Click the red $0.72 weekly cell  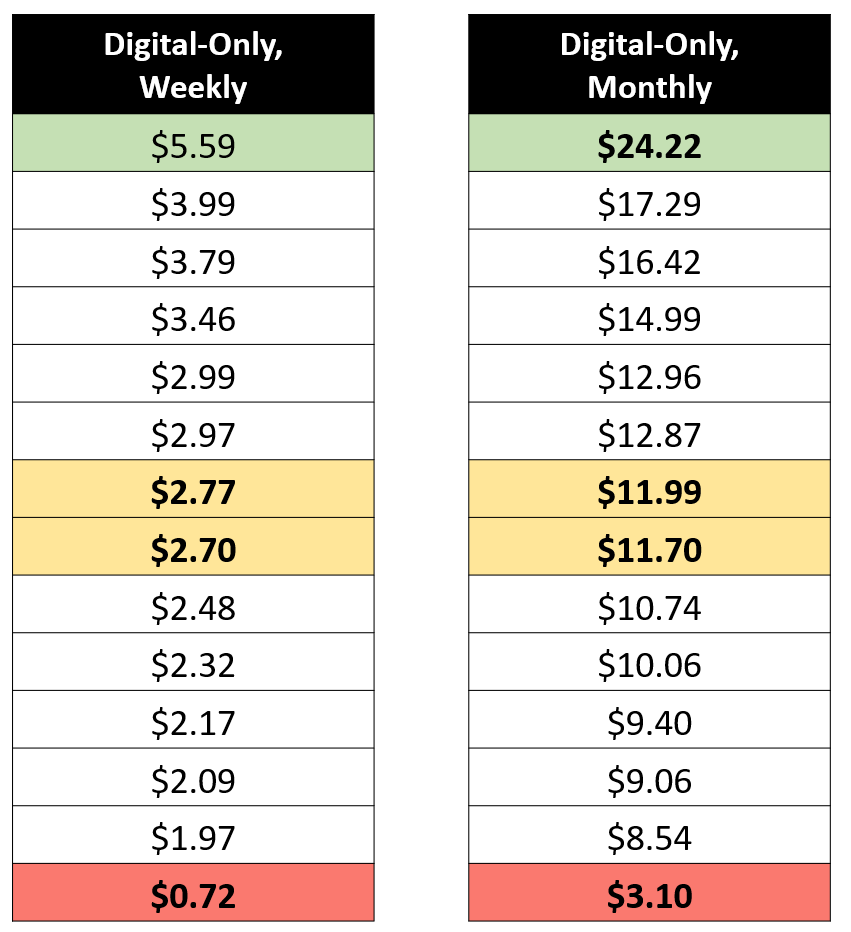193,896
